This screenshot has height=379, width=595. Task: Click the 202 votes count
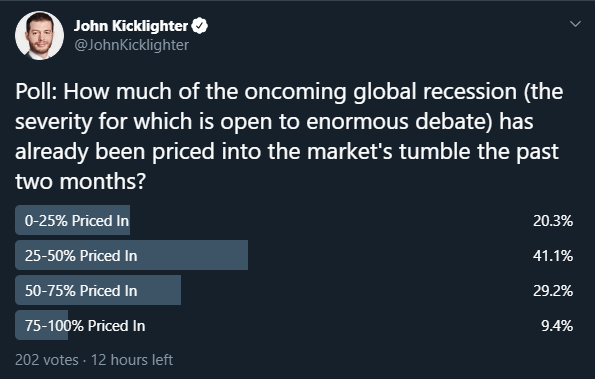coord(47,360)
